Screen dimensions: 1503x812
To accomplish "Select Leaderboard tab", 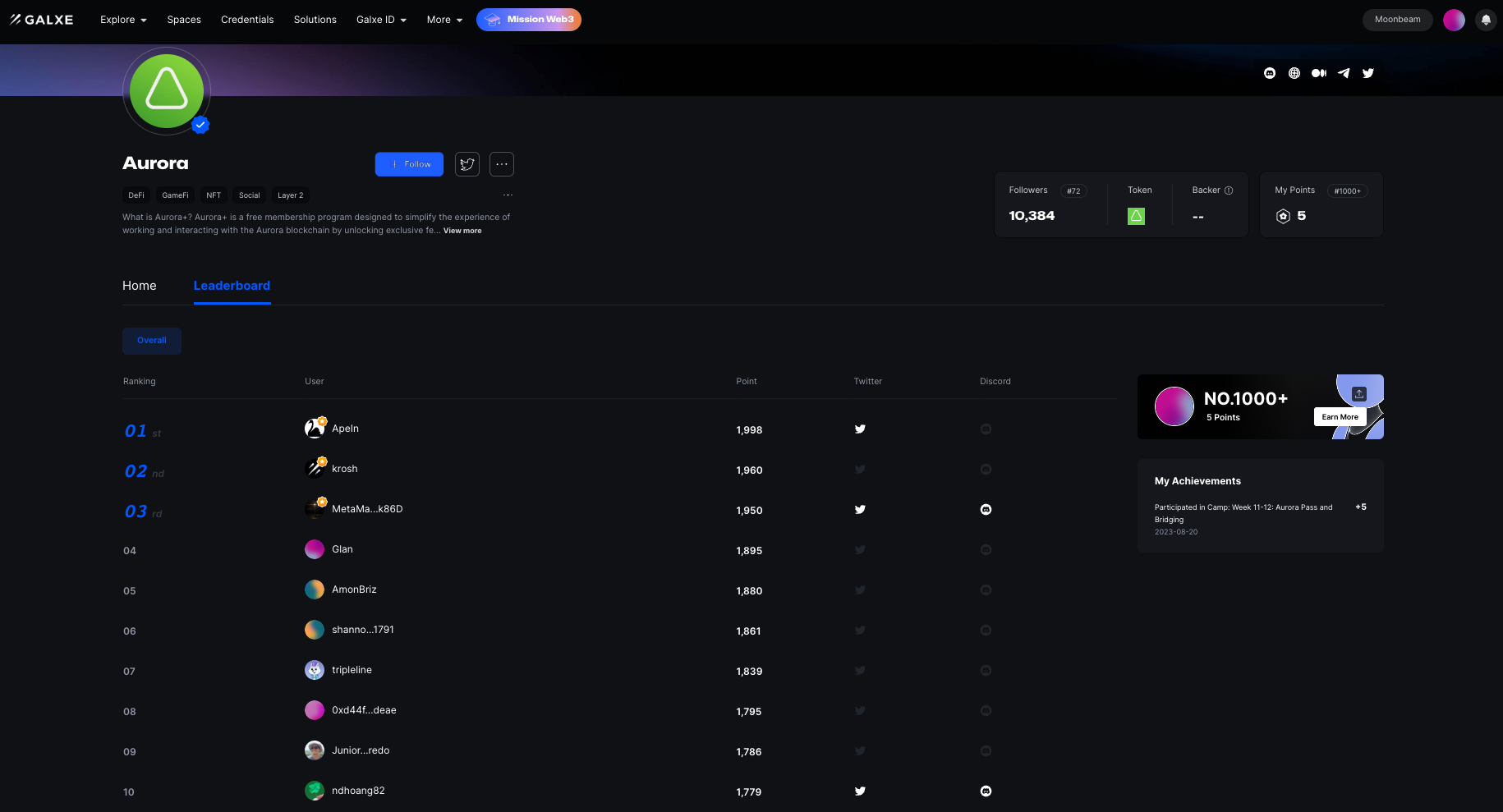I will pos(232,286).
